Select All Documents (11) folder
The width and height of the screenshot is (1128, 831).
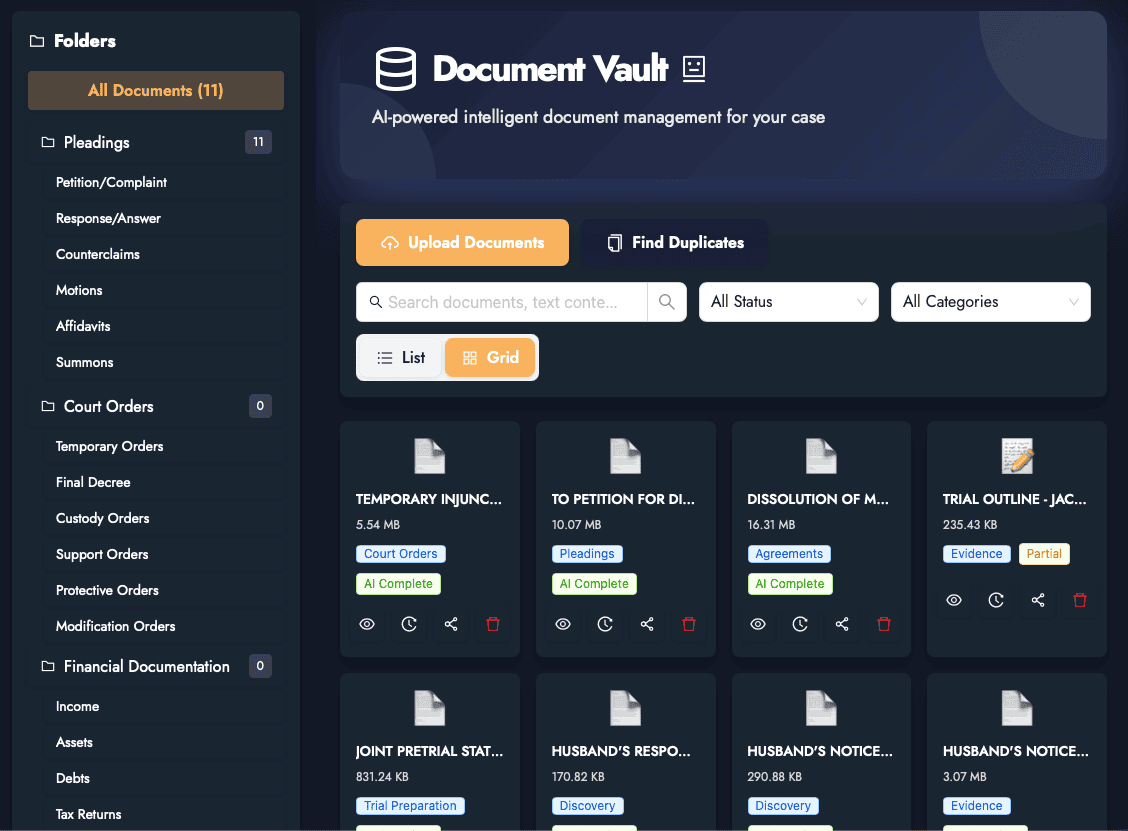coord(156,90)
